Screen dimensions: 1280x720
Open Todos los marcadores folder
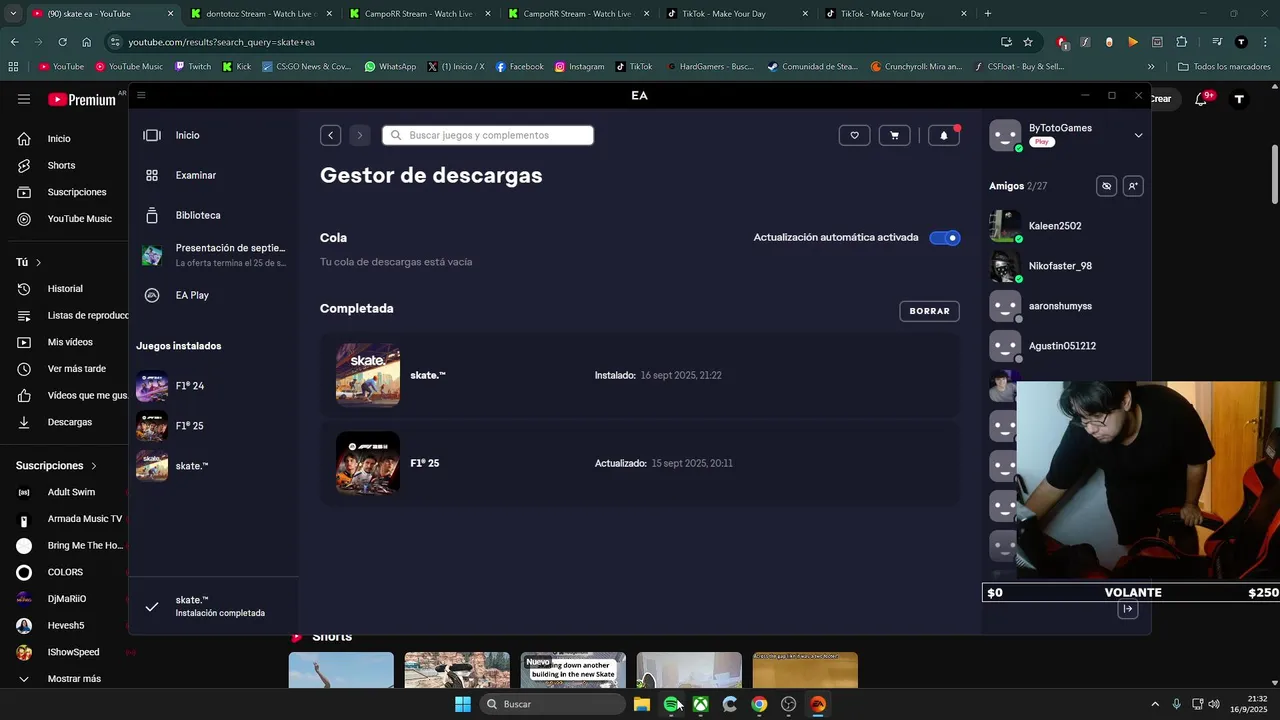pos(1224,67)
